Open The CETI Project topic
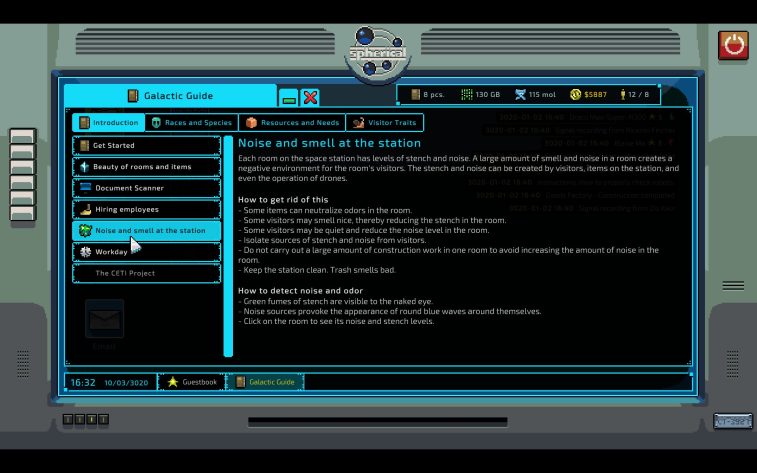The image size is (757, 473). [147, 273]
